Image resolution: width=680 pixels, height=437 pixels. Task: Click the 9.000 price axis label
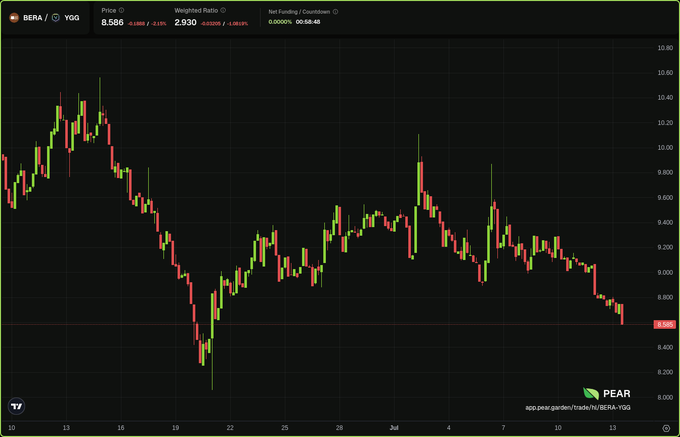pyautogui.click(x=665, y=272)
